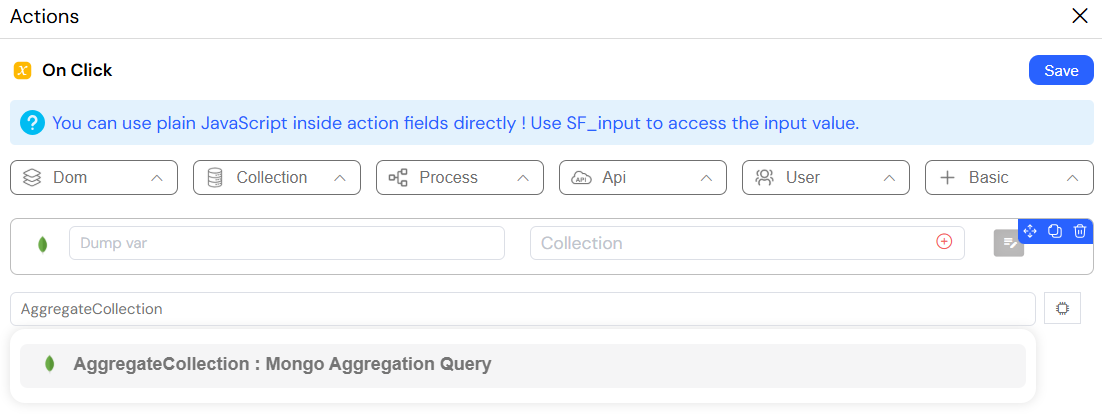Click the MongoDB leaf icon in the action row
Screen dimensions: 1102x415
pyautogui.click(x=42, y=245)
